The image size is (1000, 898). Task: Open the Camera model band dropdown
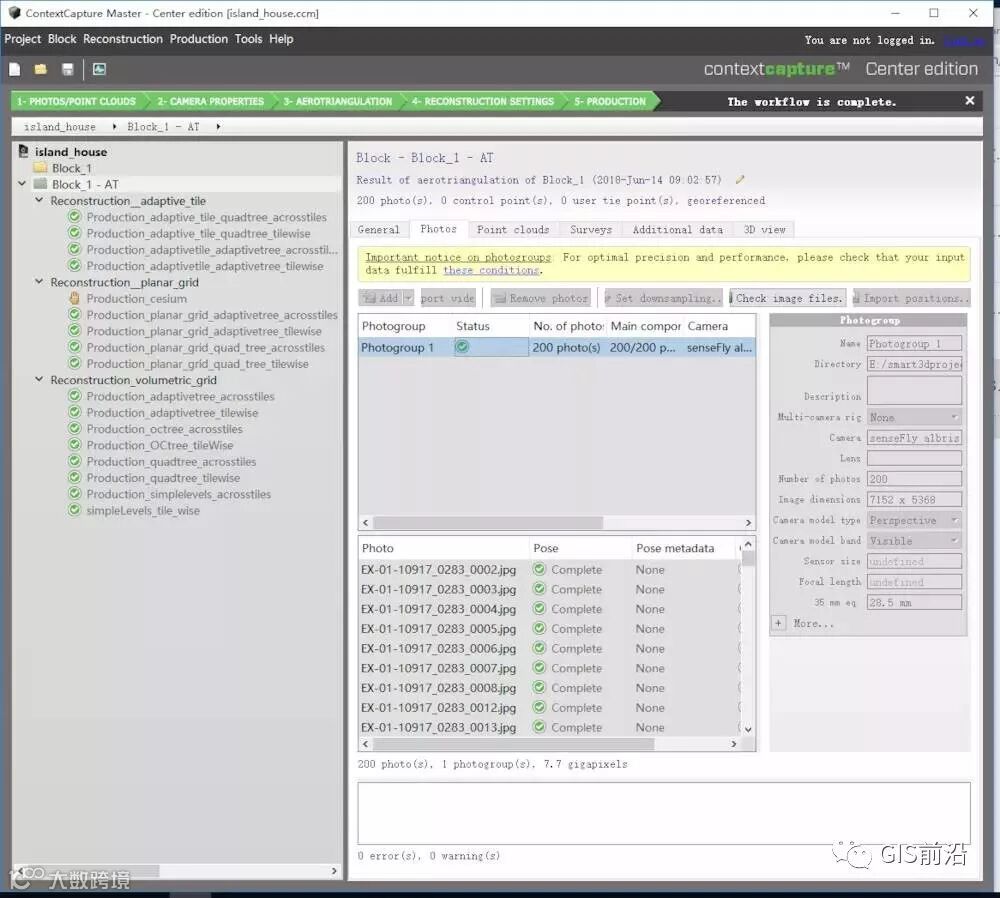(x=914, y=541)
